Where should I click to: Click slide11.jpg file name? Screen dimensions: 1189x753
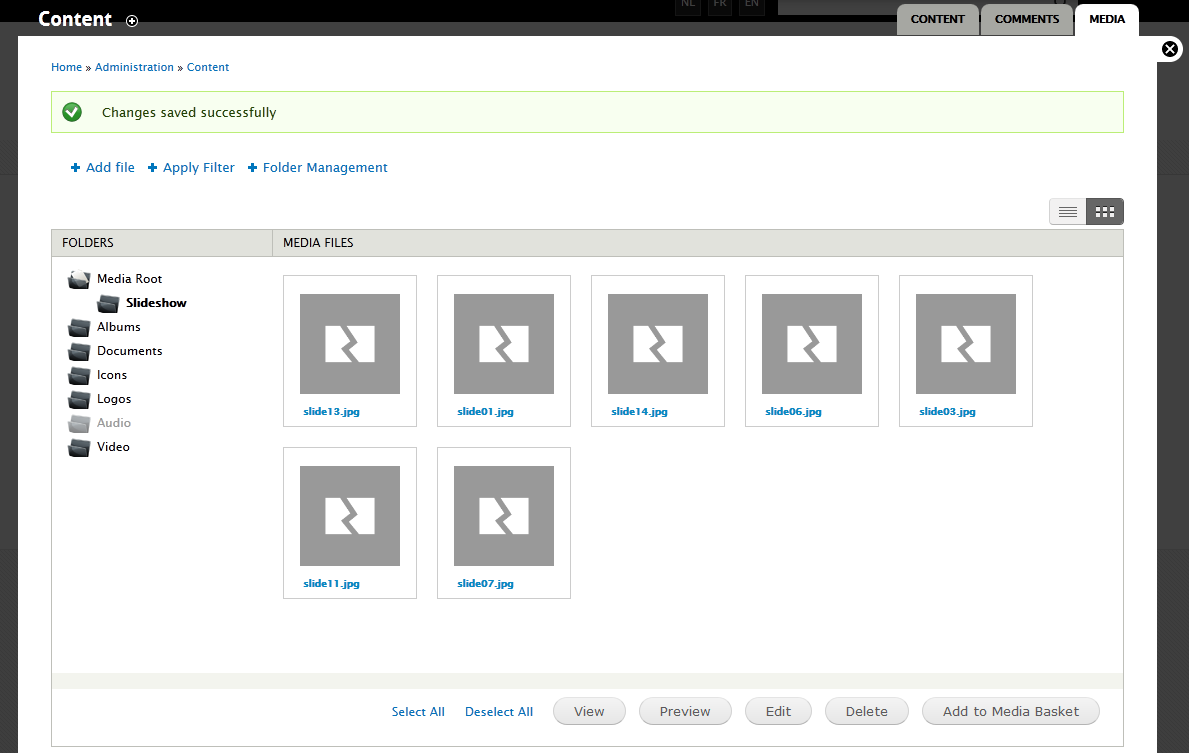[331, 584]
